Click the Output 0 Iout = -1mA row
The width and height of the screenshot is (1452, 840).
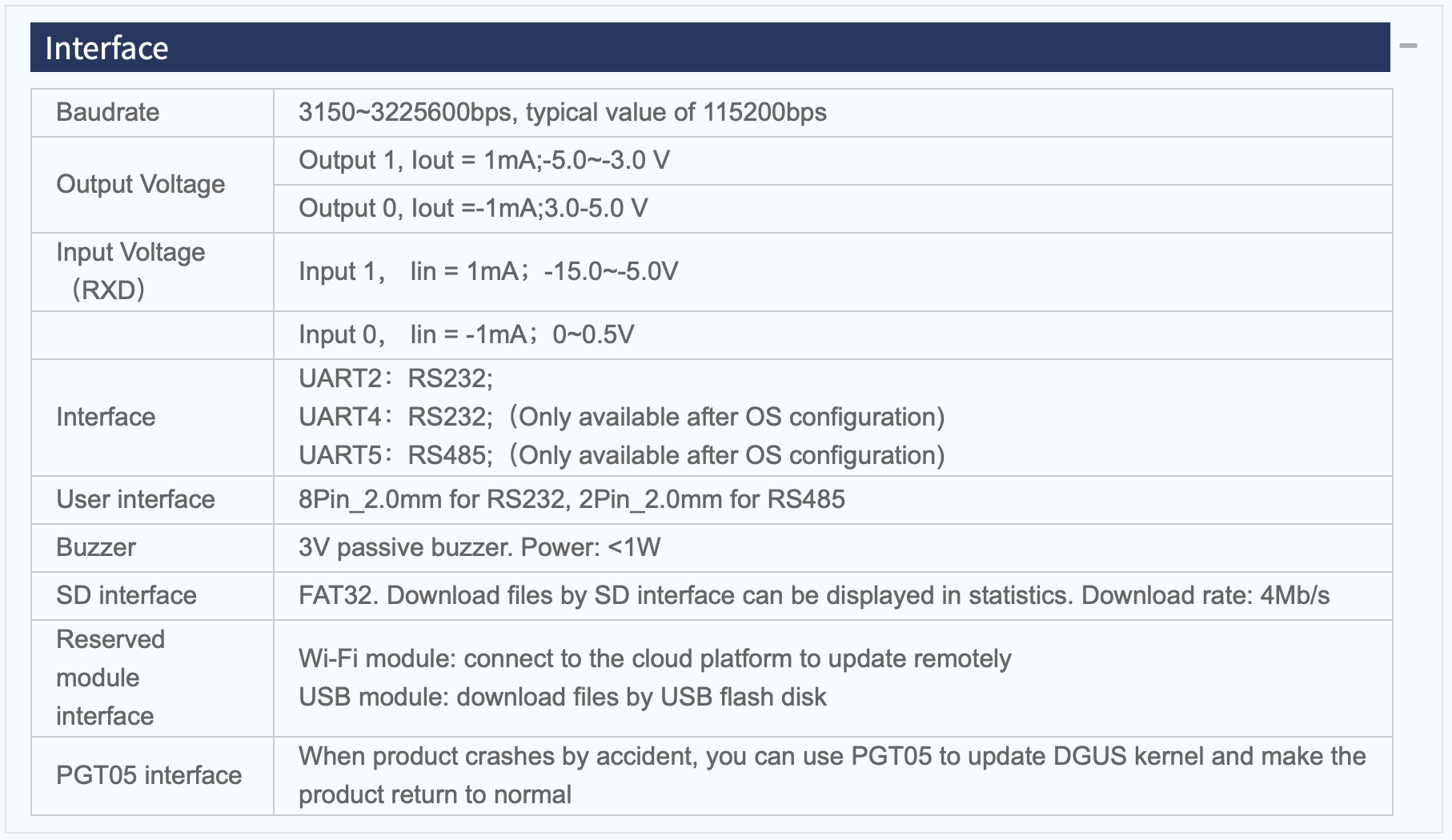click(x=832, y=209)
